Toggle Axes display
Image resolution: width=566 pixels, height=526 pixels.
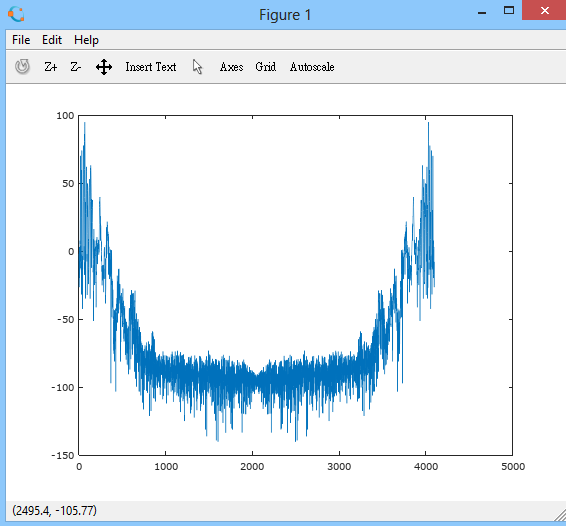point(231,67)
